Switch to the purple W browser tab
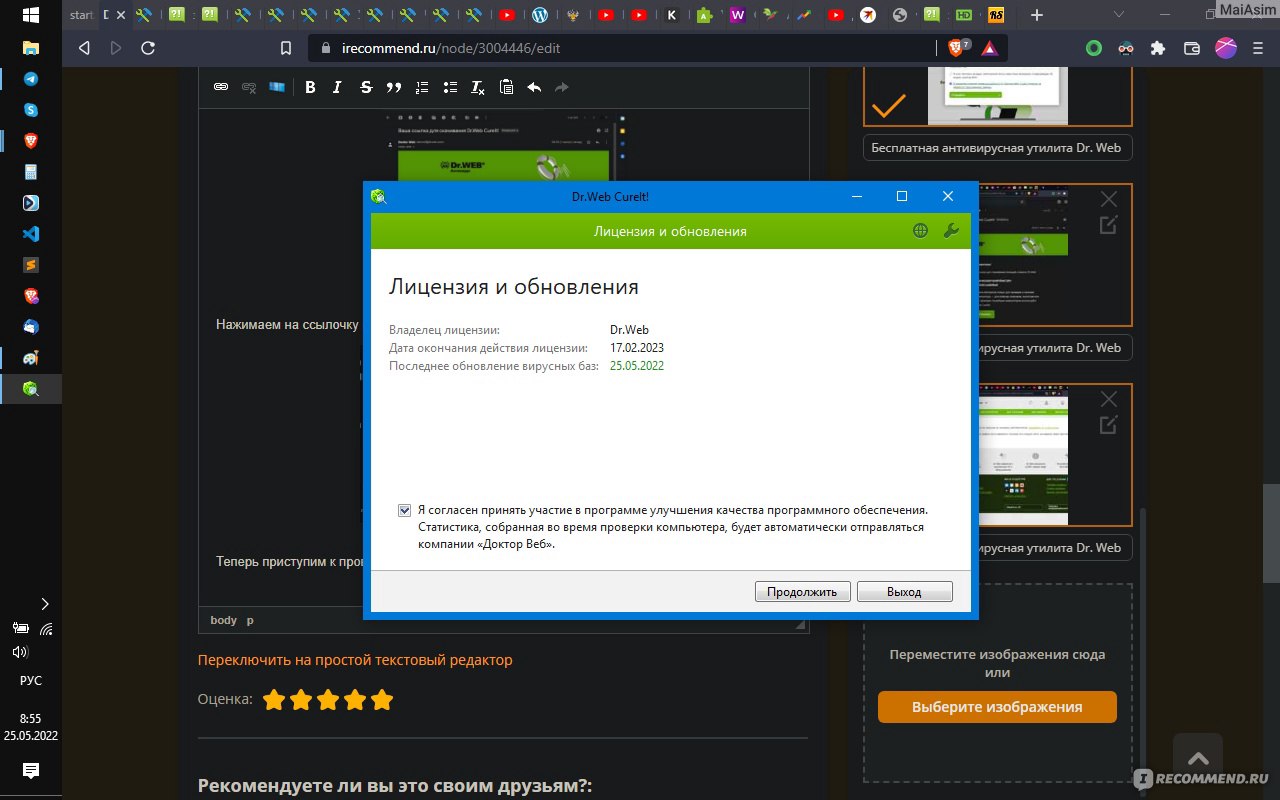 pyautogui.click(x=737, y=15)
